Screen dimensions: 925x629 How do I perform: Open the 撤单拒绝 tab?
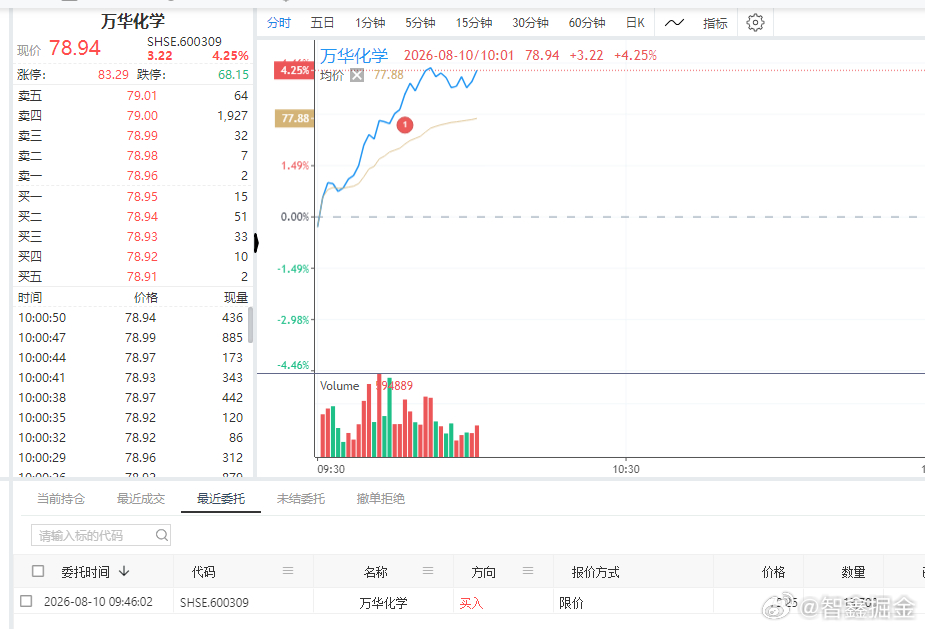[381, 499]
